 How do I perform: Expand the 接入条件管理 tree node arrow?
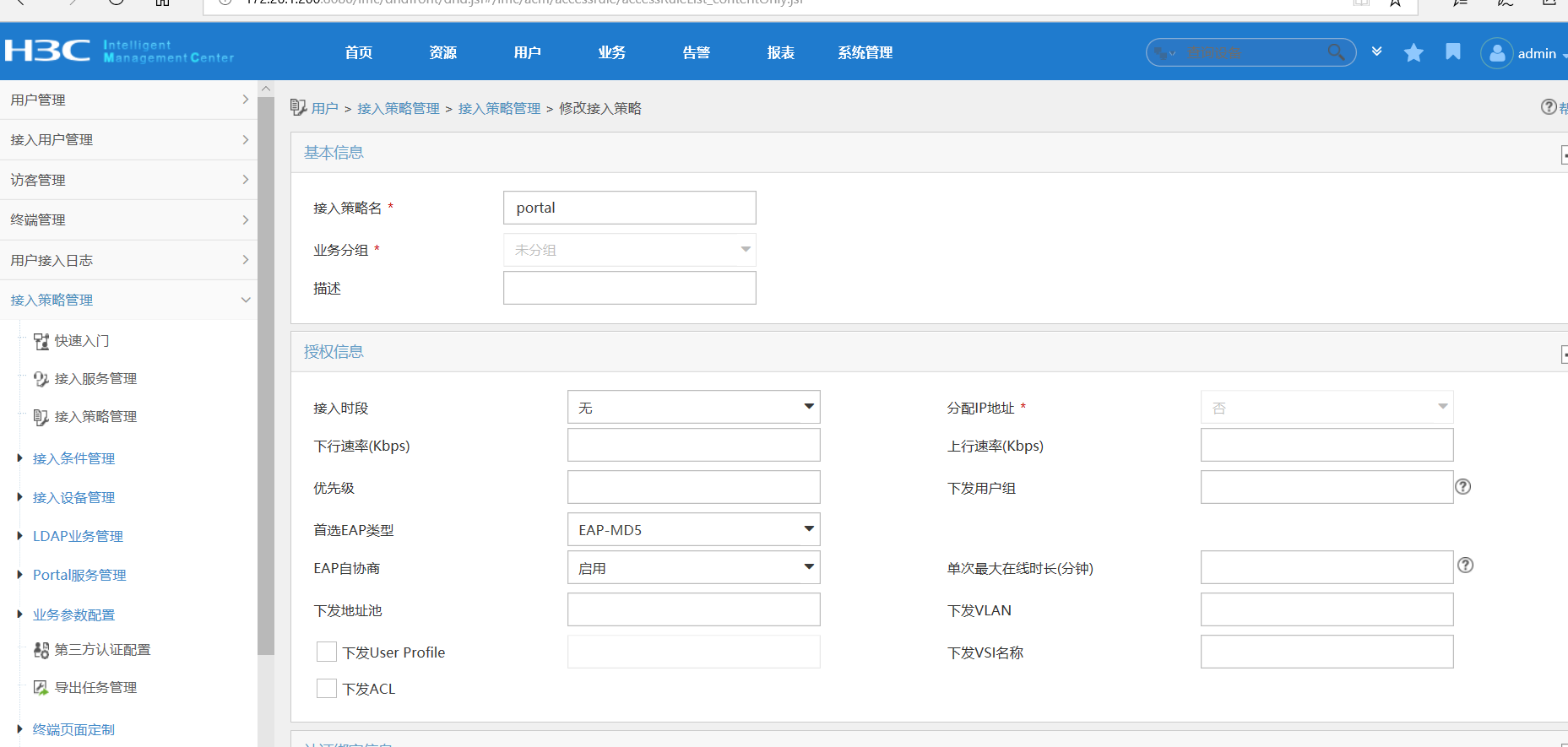[19, 458]
